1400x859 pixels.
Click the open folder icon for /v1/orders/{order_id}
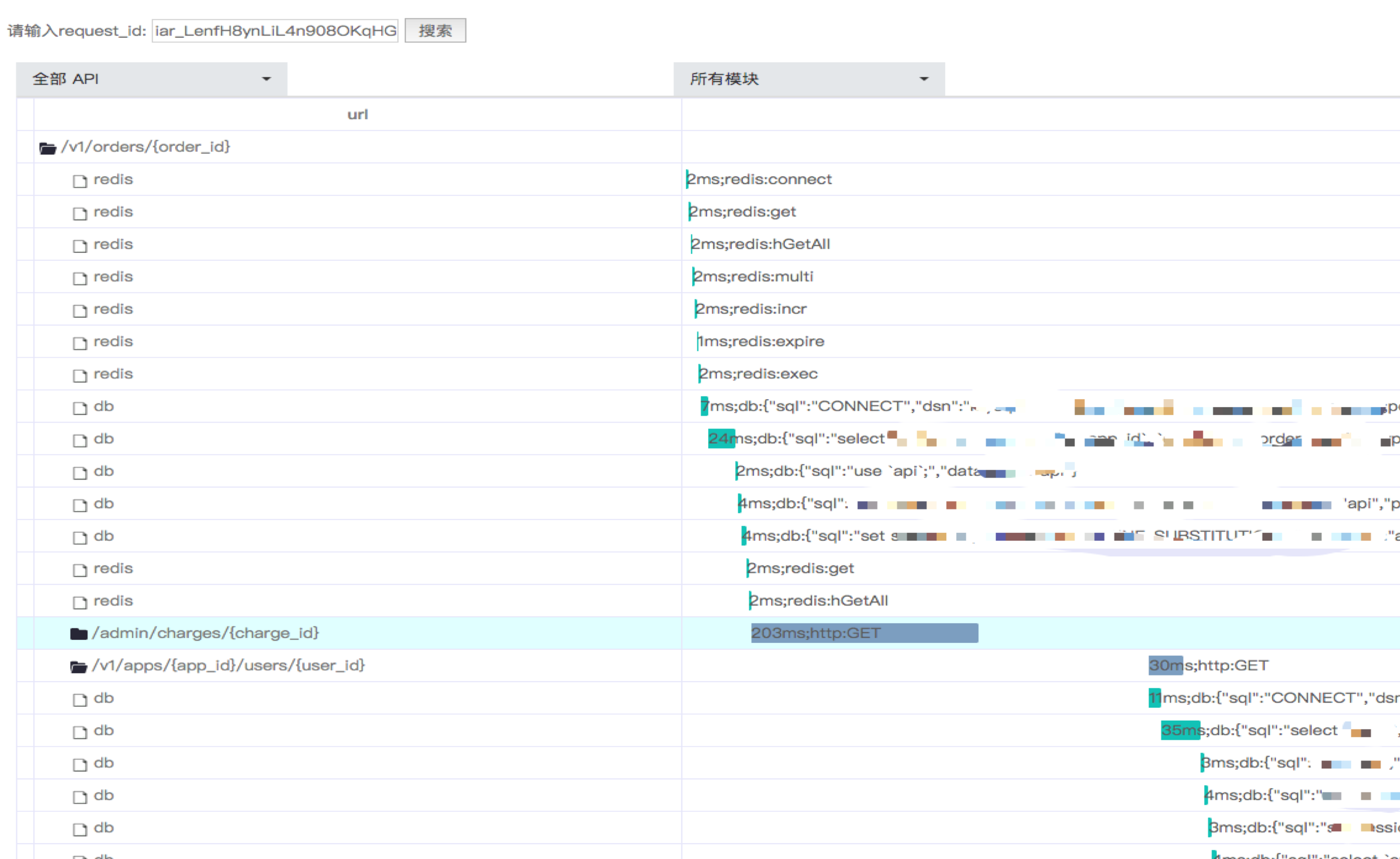click(x=48, y=148)
